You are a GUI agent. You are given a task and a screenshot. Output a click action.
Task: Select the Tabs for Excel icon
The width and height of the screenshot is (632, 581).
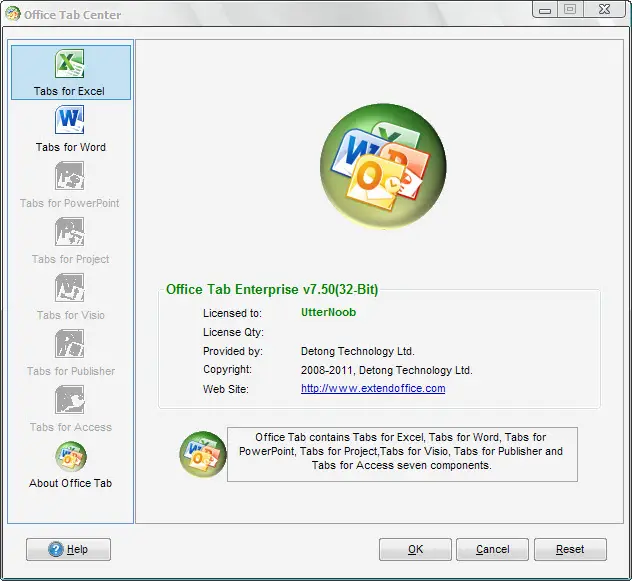click(69, 64)
